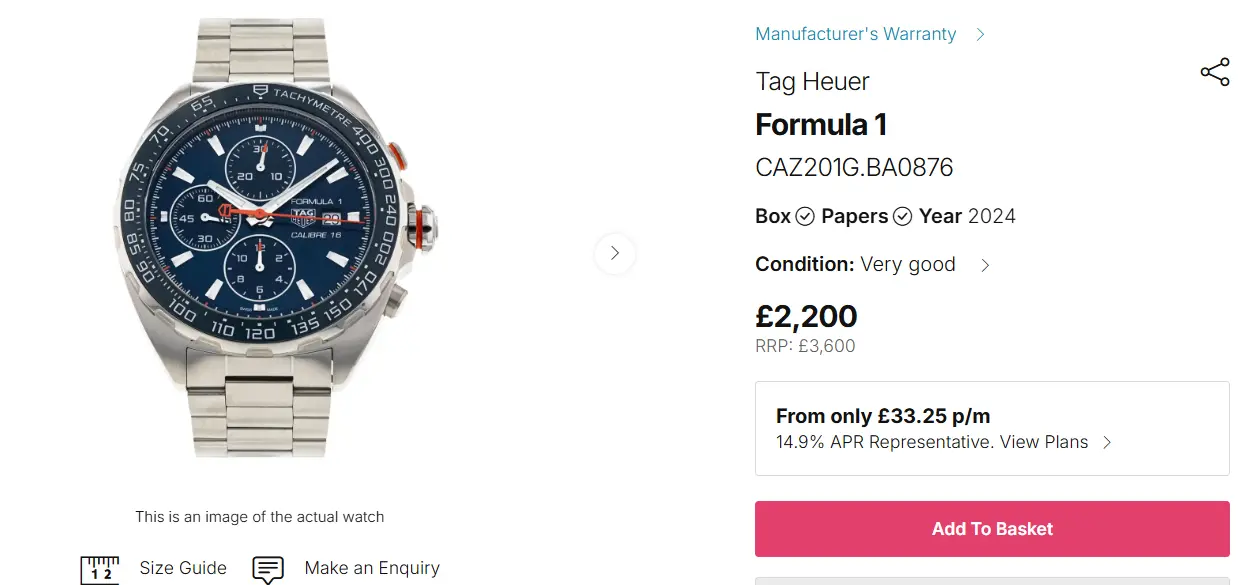Click the Condition: Very good label

point(855,265)
